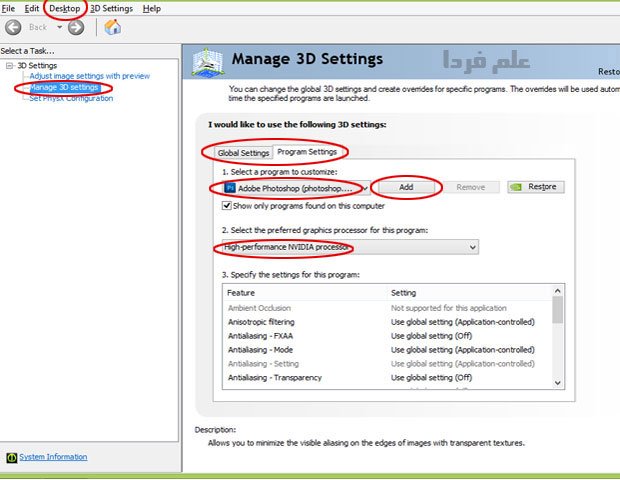The width and height of the screenshot is (620, 480).
Task: Open the Desktop menu
Action: pos(65,8)
